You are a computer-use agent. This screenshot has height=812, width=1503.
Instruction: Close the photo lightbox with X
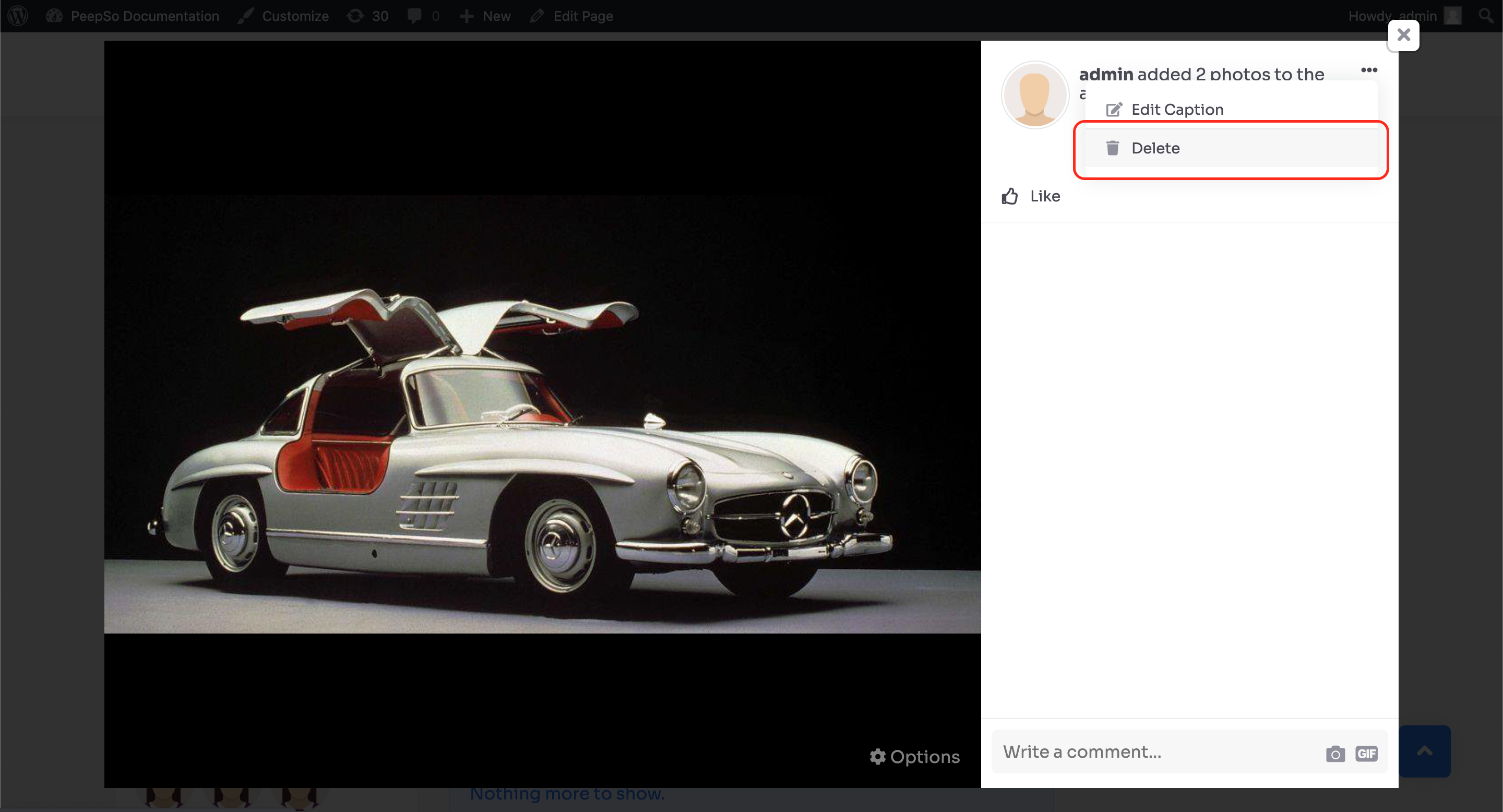tap(1403, 35)
